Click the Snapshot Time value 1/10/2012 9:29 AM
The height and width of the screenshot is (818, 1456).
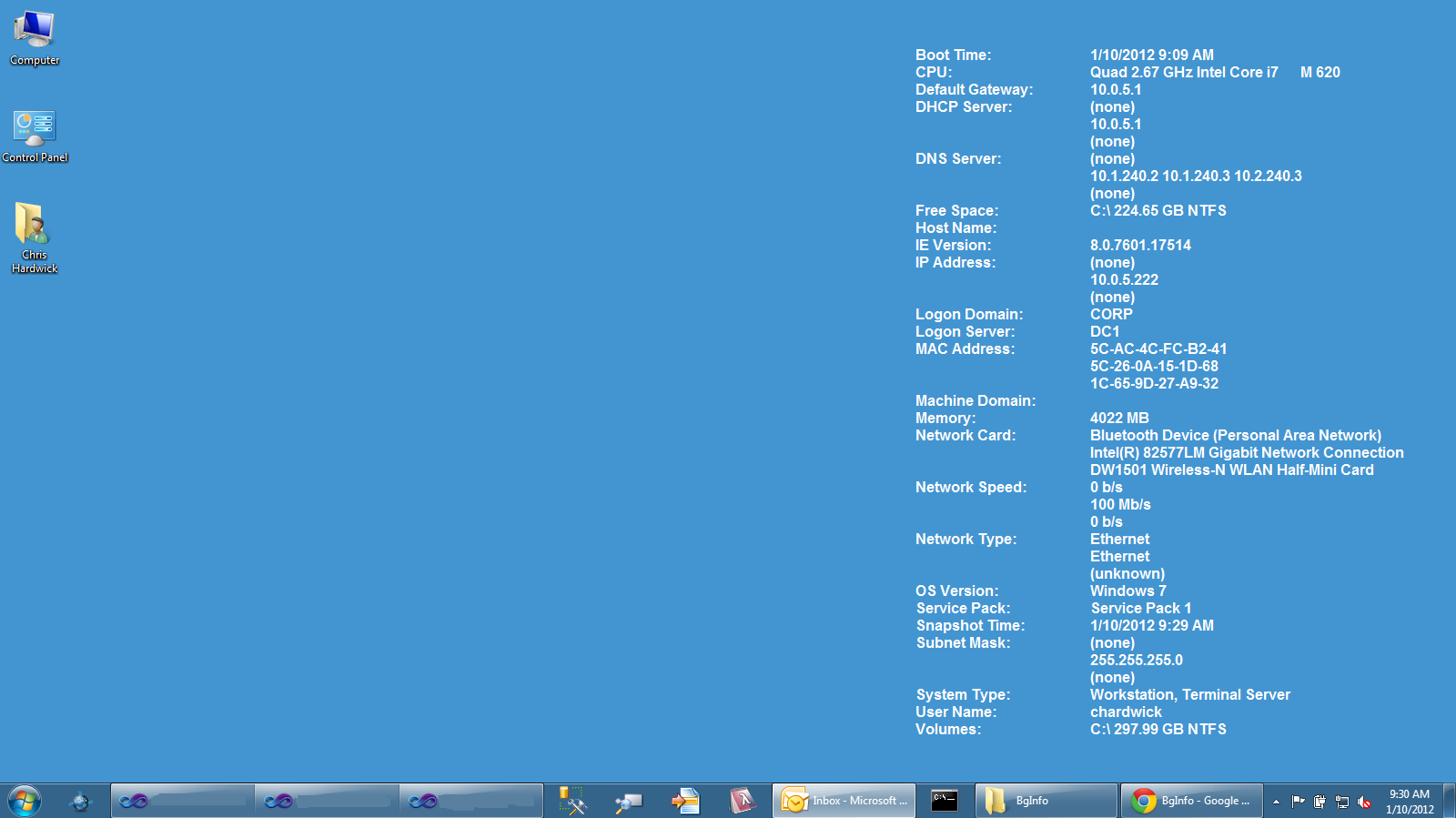(x=1152, y=625)
